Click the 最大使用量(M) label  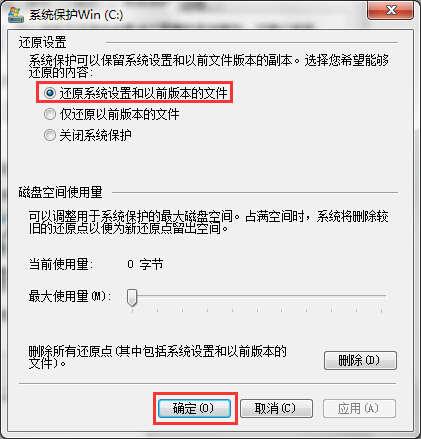(70, 296)
